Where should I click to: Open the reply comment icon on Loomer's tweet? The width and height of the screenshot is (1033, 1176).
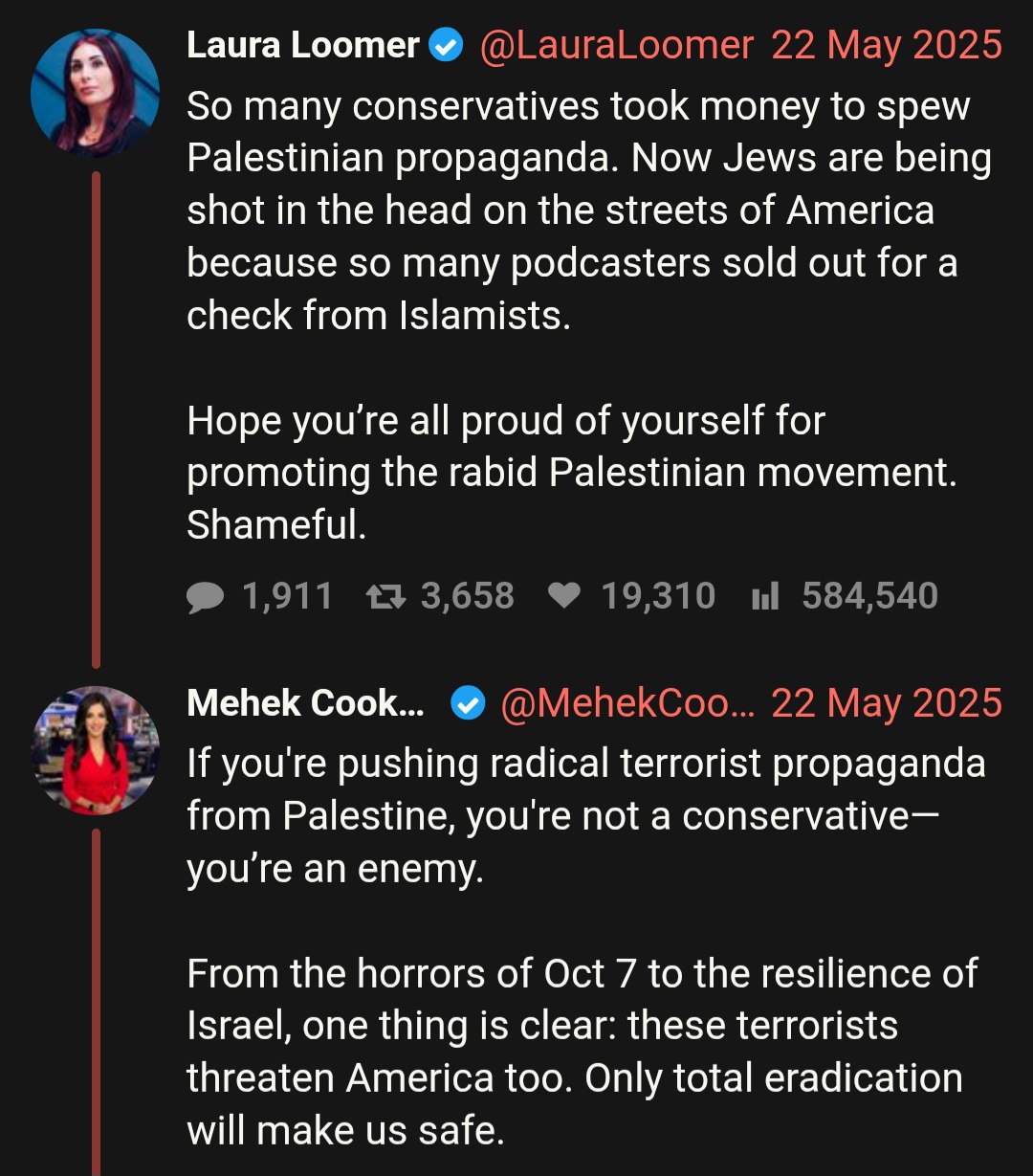pos(205,597)
